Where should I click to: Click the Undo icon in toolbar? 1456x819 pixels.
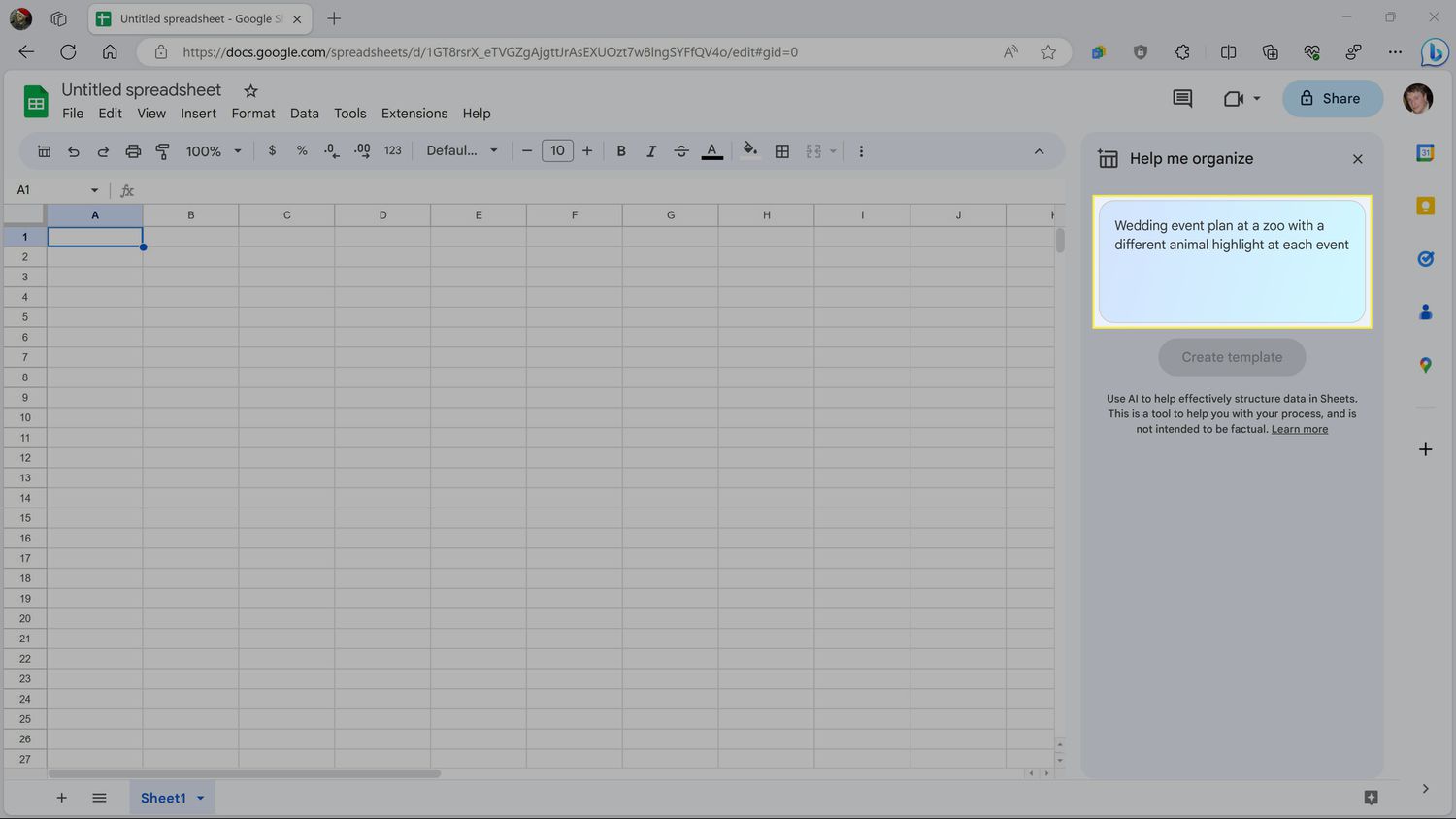pos(74,151)
